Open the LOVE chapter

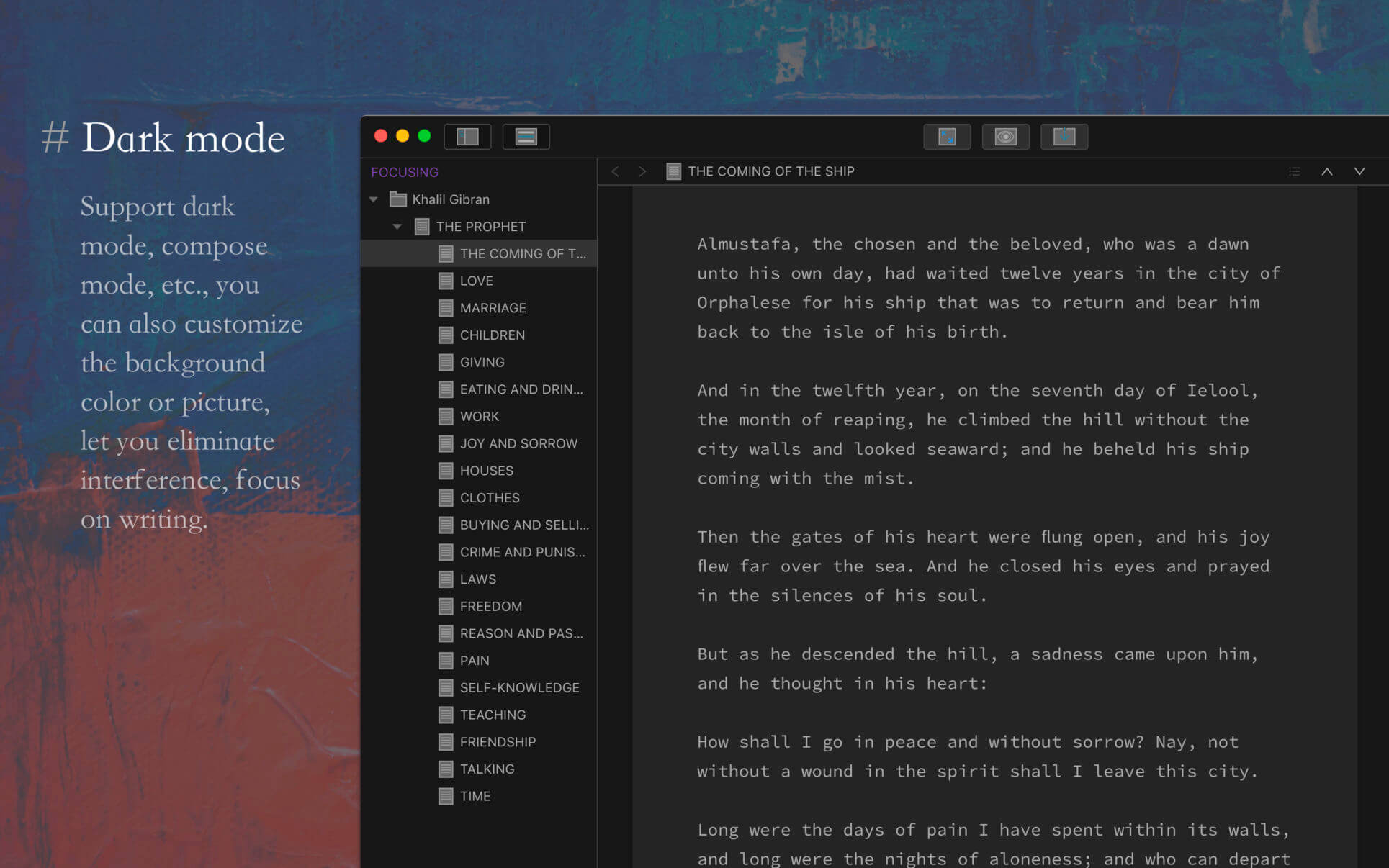coord(476,281)
